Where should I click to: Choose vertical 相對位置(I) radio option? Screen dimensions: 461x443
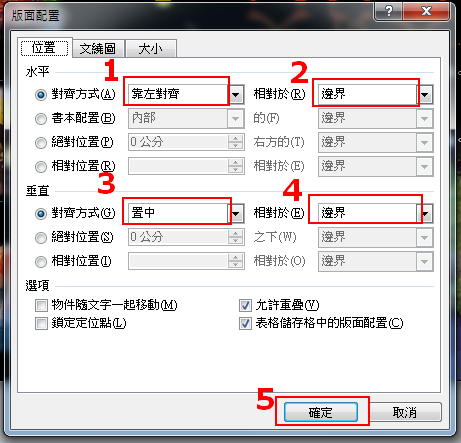41,262
